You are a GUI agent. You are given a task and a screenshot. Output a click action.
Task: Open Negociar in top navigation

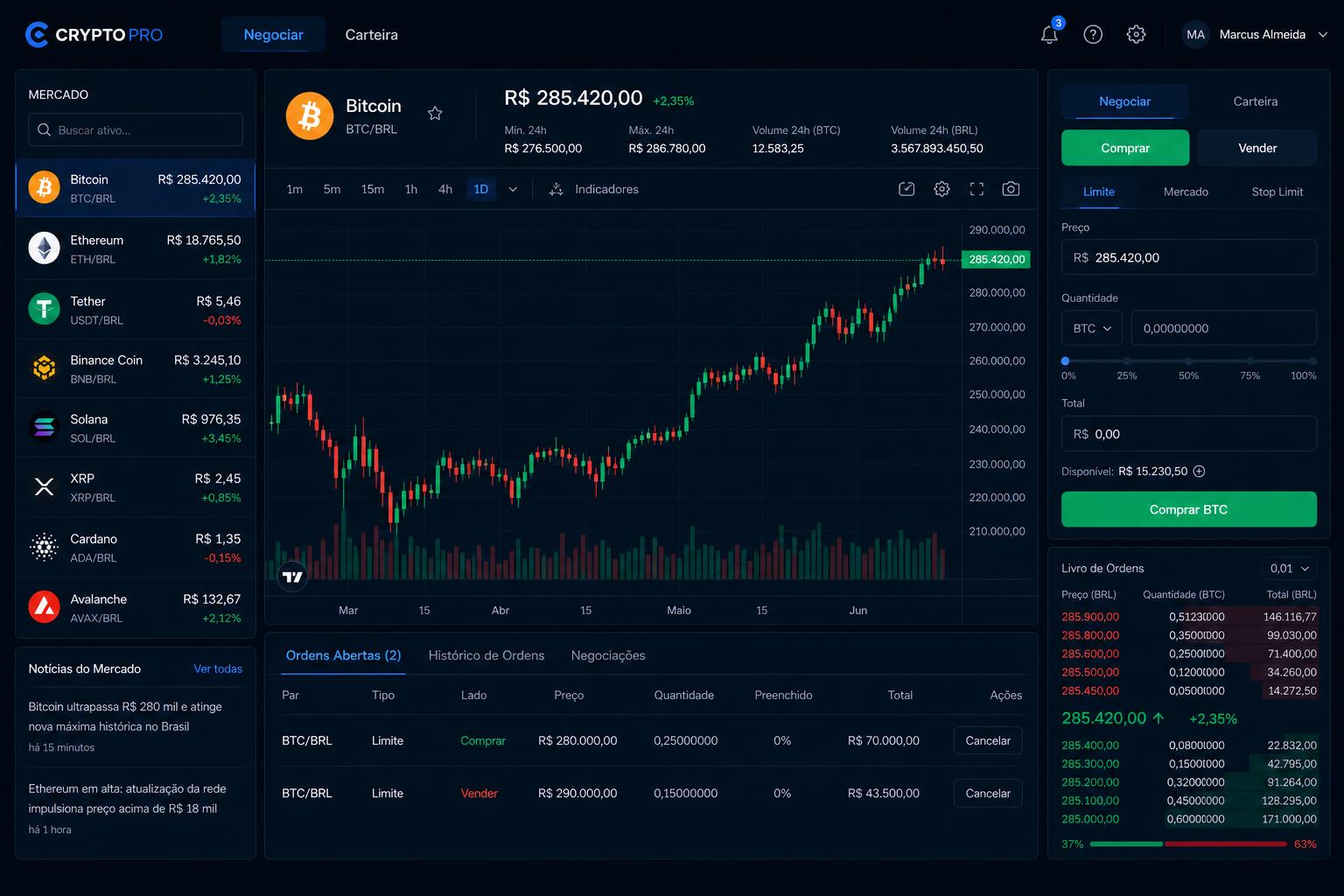[273, 34]
